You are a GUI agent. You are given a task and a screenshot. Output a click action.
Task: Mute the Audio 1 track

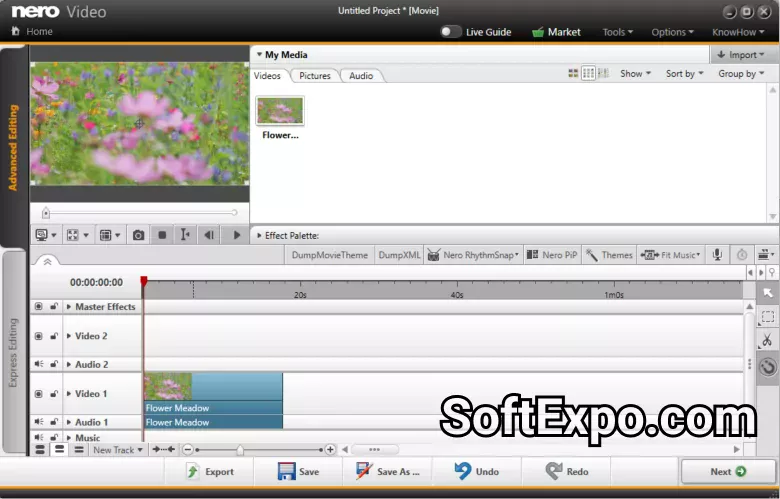39,422
